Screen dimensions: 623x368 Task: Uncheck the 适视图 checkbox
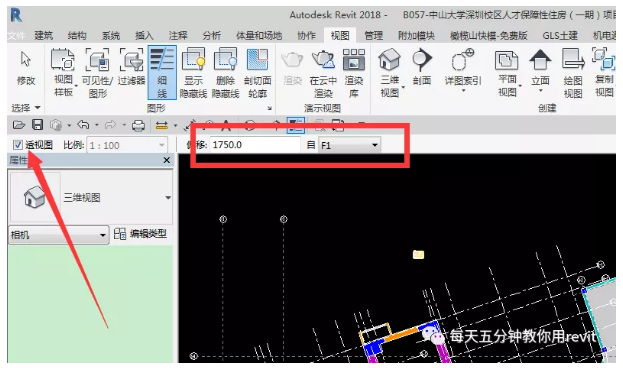point(17,145)
